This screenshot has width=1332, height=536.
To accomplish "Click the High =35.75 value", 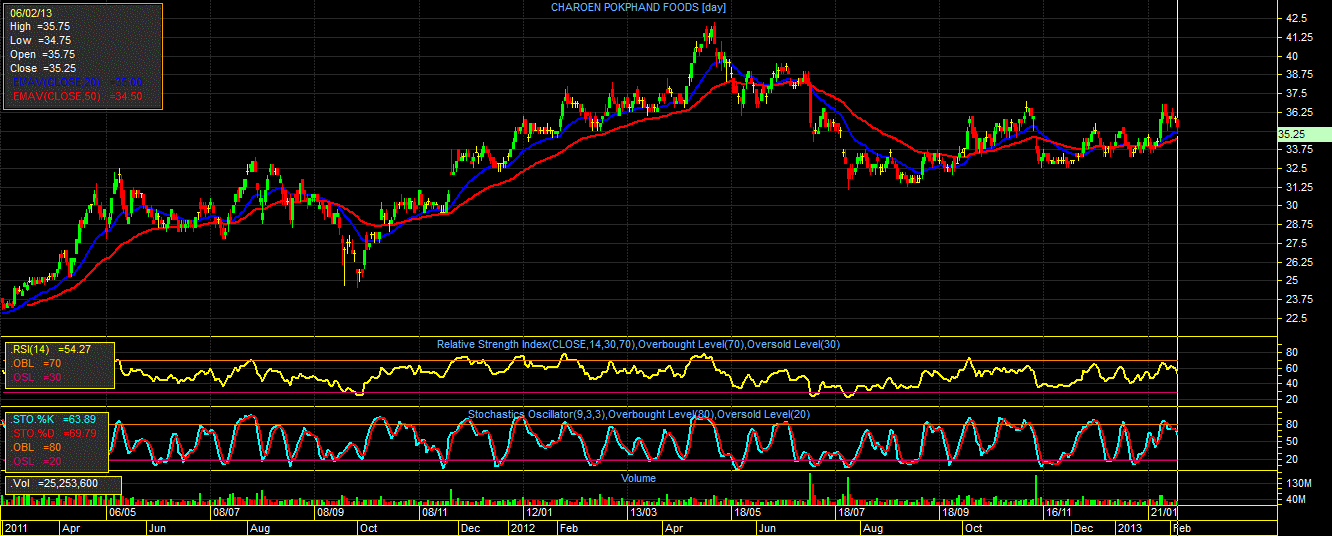I will coord(41,26).
